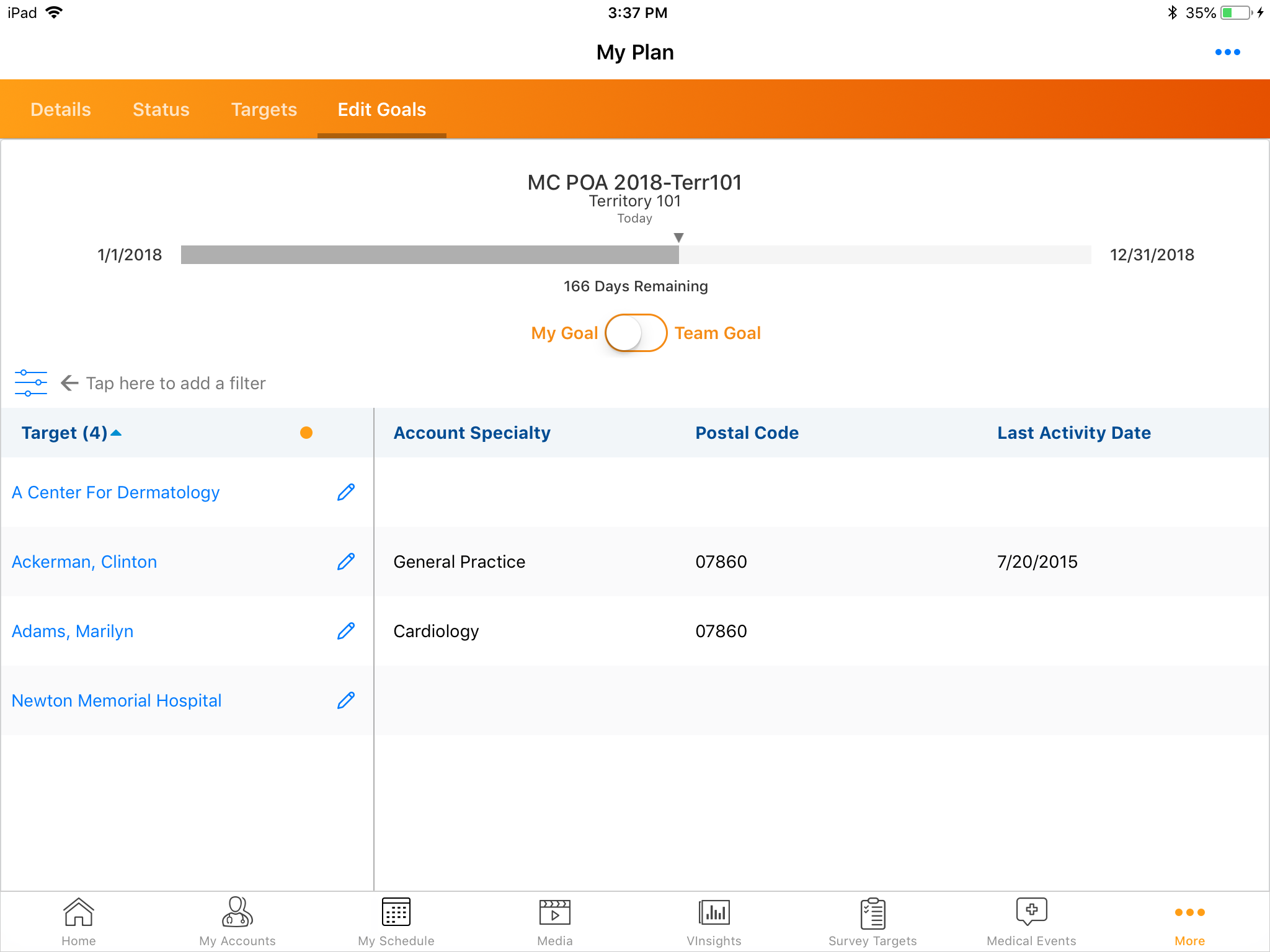1270x952 pixels.
Task: Open Medical Events icon
Action: pyautogui.click(x=1031, y=920)
